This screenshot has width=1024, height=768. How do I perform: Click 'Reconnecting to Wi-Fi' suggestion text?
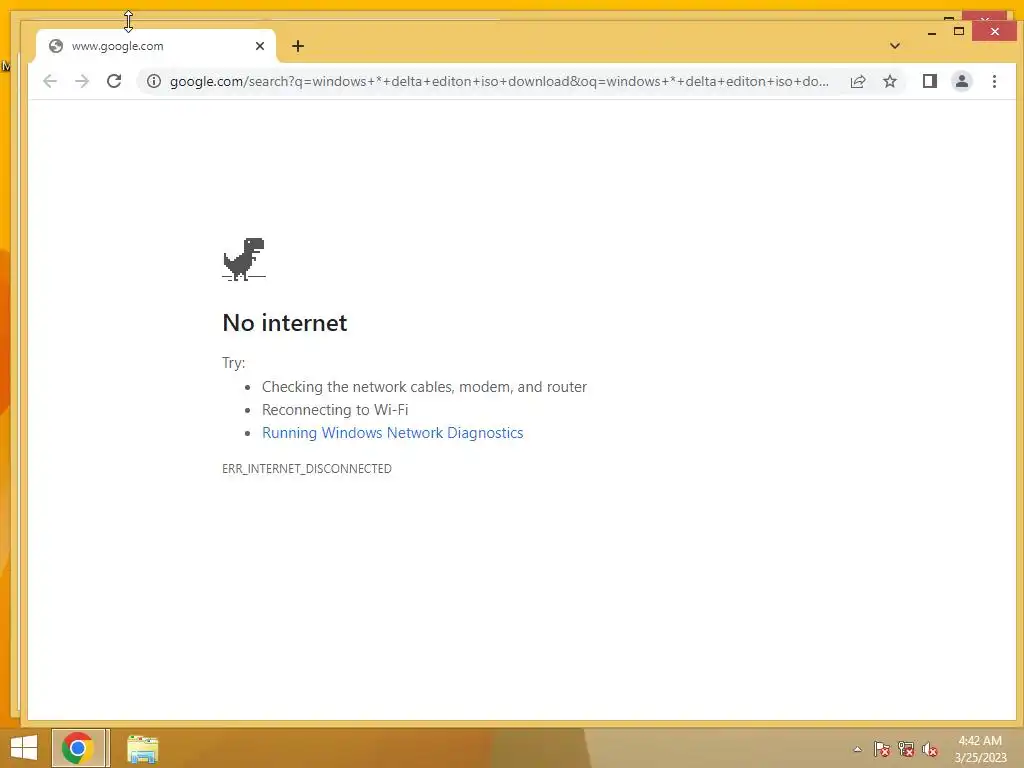pos(335,409)
